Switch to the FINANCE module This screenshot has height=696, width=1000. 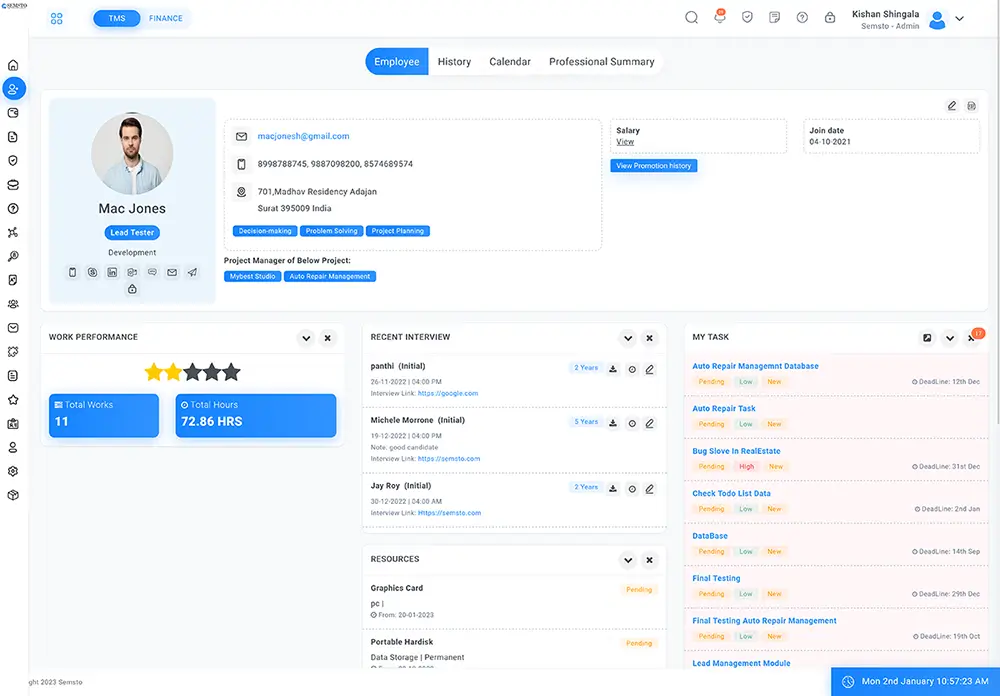[x=166, y=19]
